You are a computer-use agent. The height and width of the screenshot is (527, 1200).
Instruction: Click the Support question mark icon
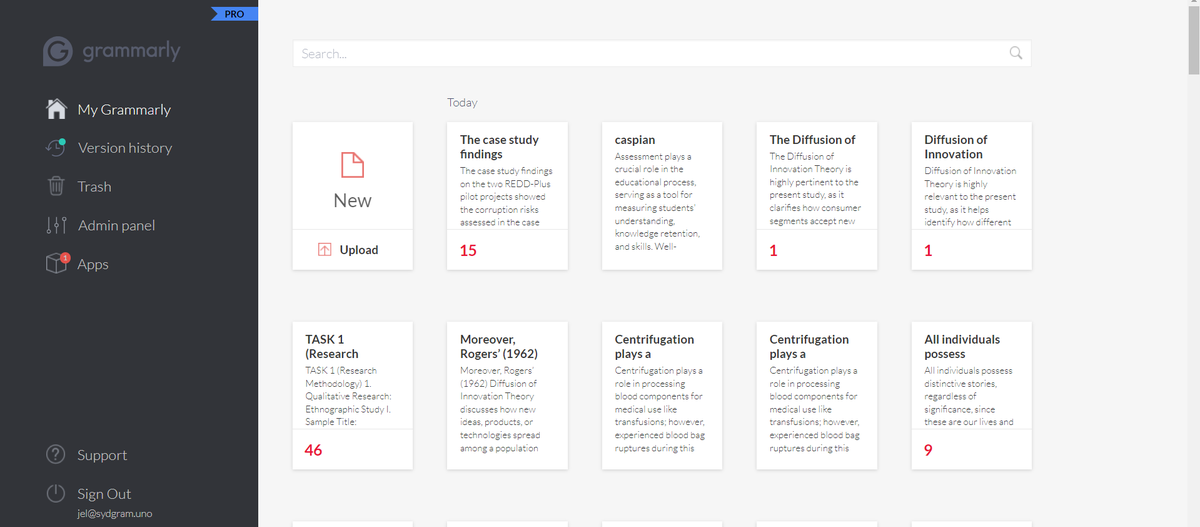click(57, 455)
